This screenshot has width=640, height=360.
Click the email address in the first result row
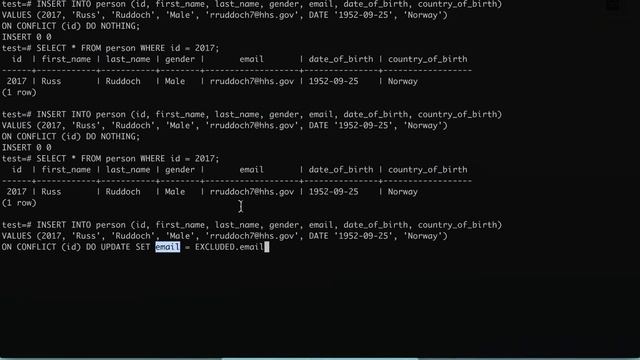252,81
